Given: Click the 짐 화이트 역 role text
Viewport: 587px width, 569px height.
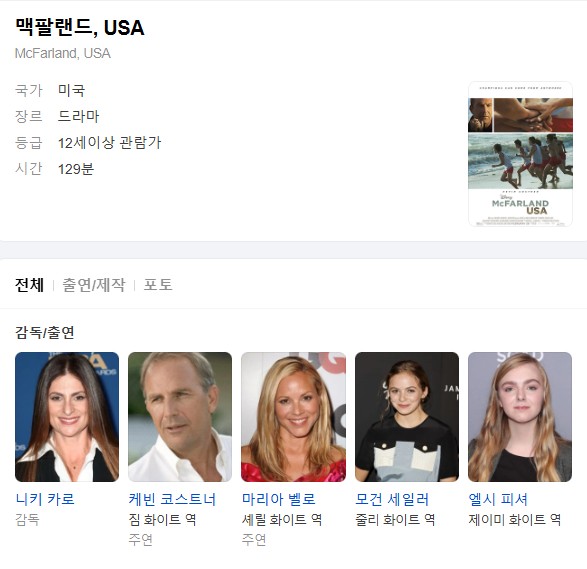Looking at the screenshot, I should click(162, 519).
